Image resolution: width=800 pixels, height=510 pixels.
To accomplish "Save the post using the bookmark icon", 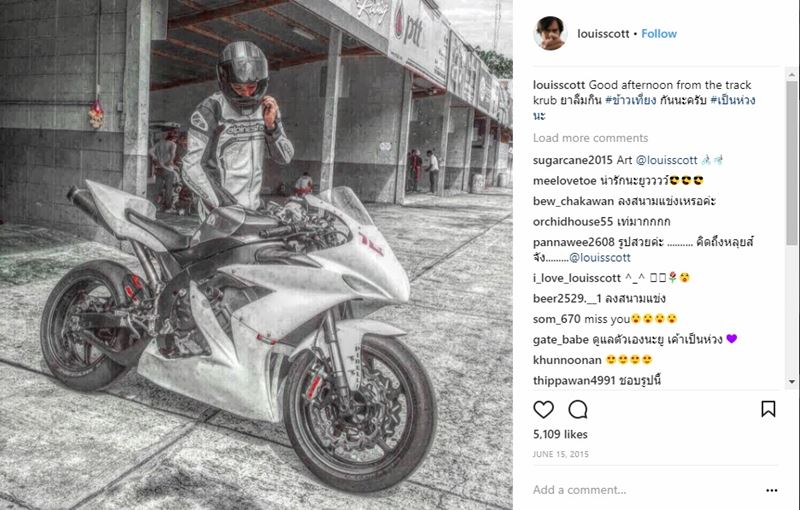I will [x=768, y=409].
